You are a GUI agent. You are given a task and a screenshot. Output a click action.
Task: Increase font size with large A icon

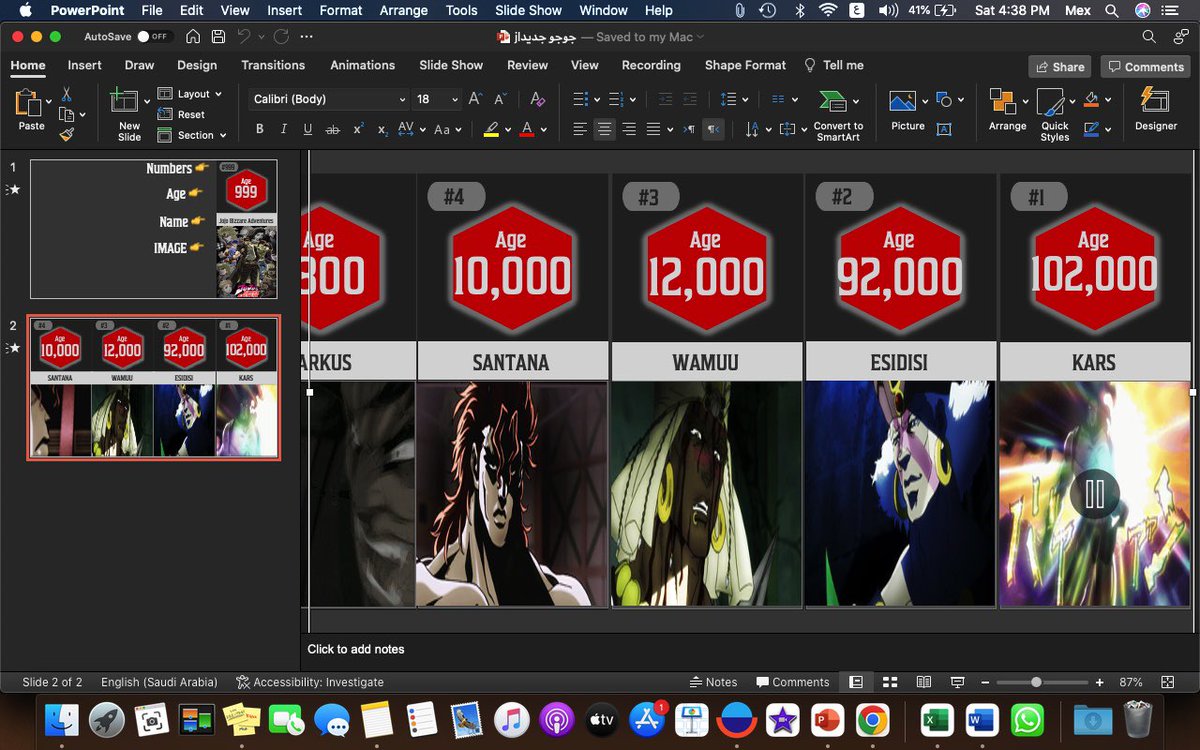click(475, 99)
